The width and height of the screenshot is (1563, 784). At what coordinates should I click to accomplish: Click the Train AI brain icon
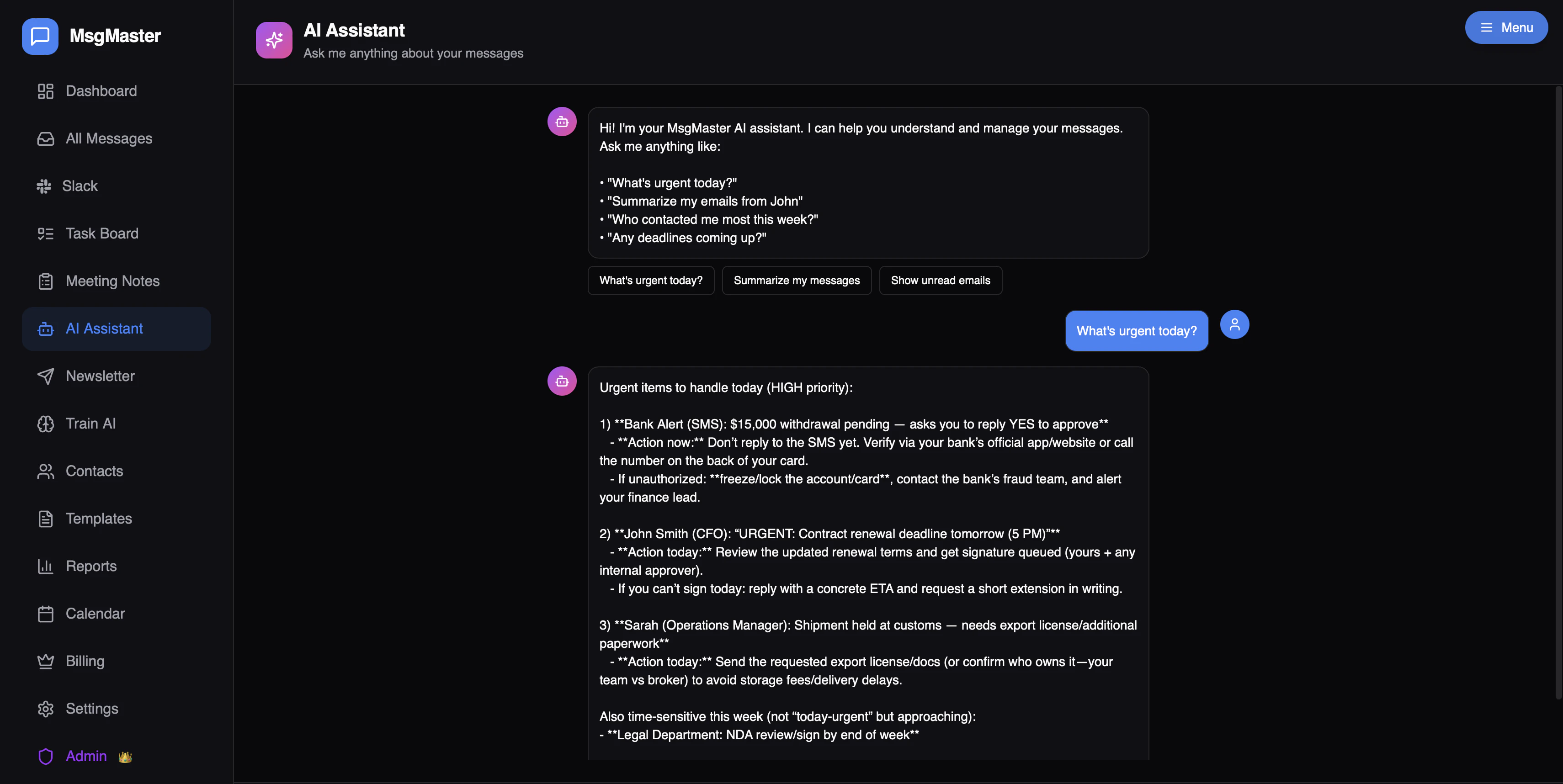point(46,424)
